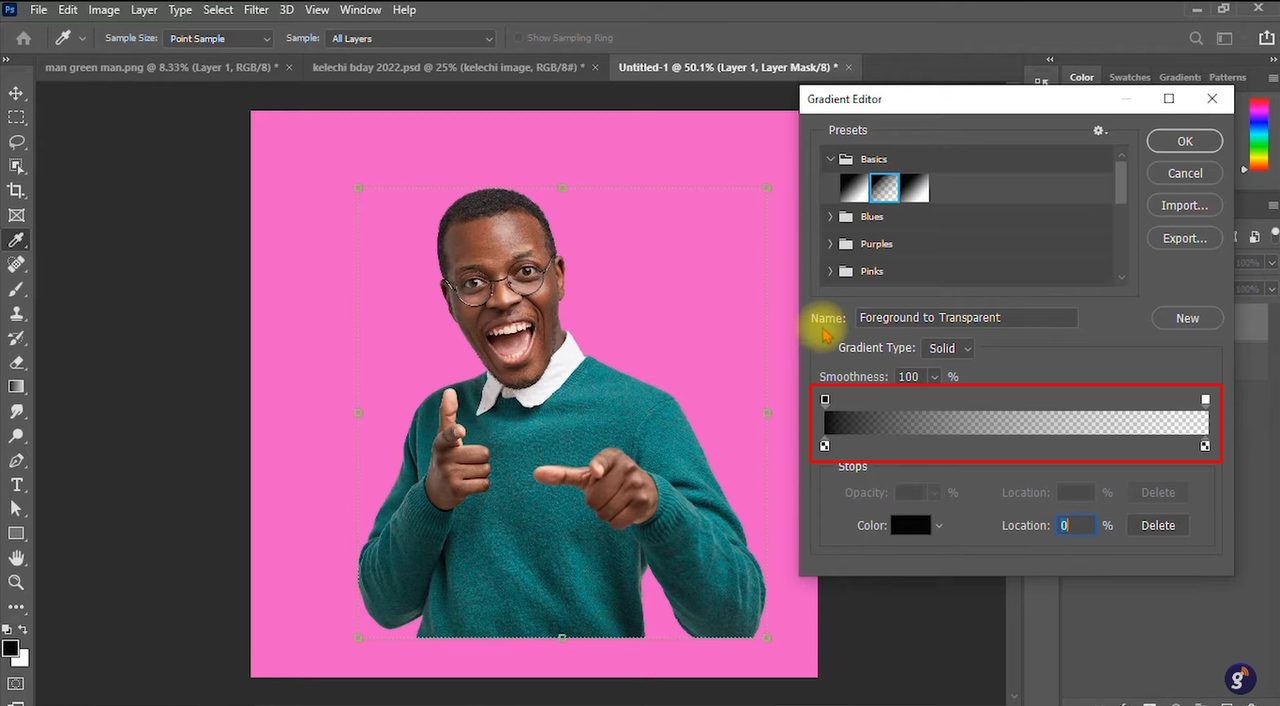Collapse the Basics preset folder
Viewport: 1280px width, 706px height.
pos(830,159)
